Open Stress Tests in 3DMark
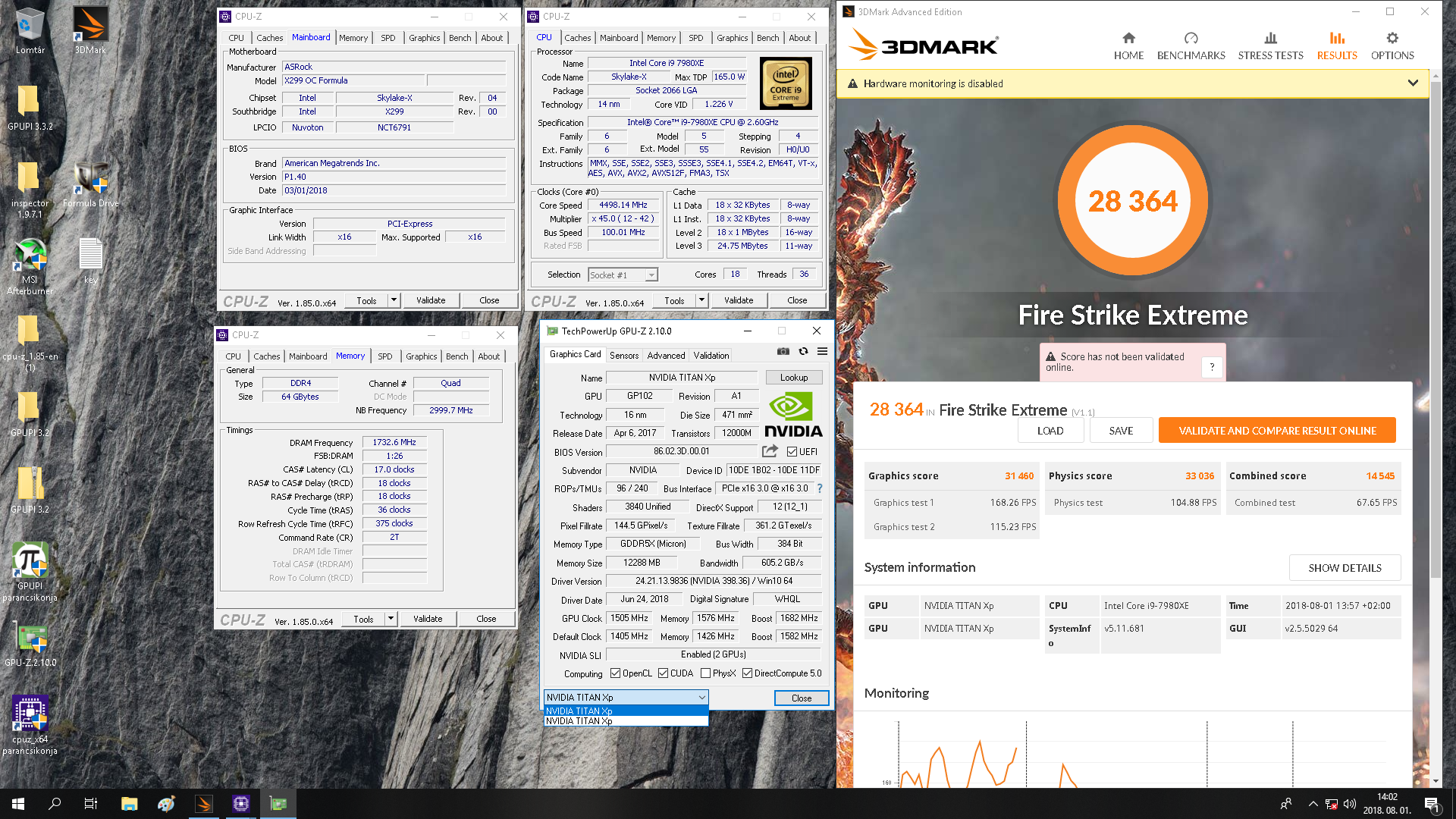This screenshot has width=1456, height=819. click(1270, 46)
